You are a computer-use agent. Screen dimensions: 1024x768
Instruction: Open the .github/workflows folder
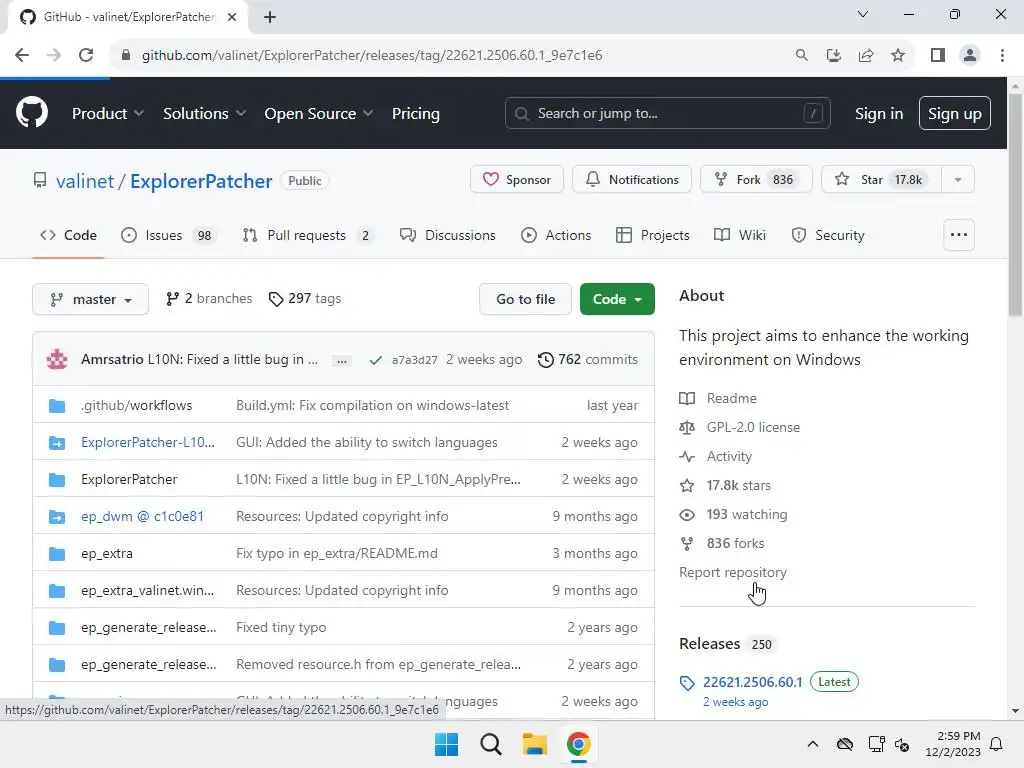pyautogui.click(x=136, y=405)
